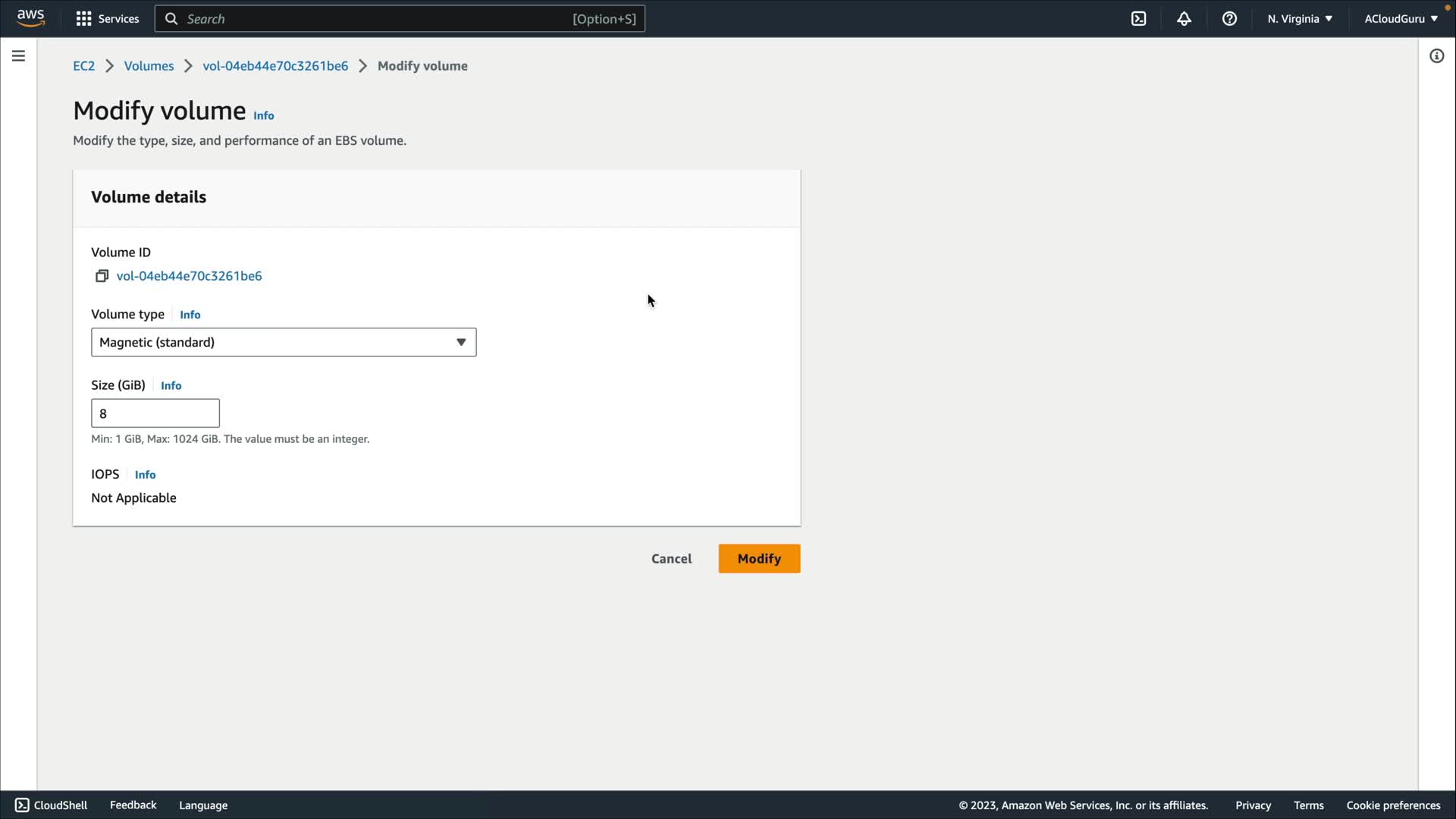Open the side navigation hamburger menu
The width and height of the screenshot is (1456, 819).
click(x=18, y=56)
